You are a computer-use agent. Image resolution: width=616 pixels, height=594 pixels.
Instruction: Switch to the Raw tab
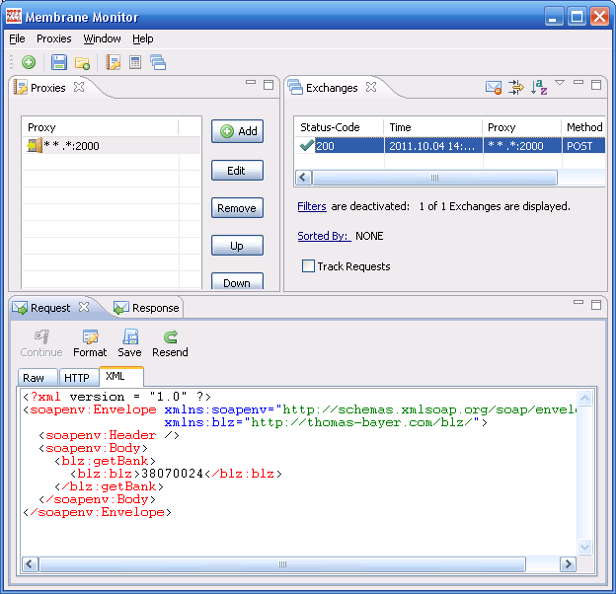click(x=38, y=378)
